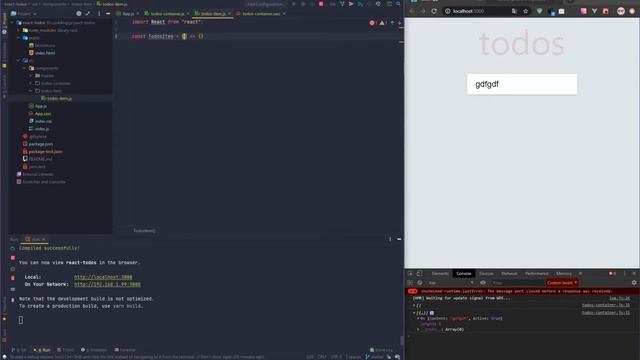This screenshot has height=360, width=640.
Task: Click the red error indicator in the editor
Action: click(372, 23)
